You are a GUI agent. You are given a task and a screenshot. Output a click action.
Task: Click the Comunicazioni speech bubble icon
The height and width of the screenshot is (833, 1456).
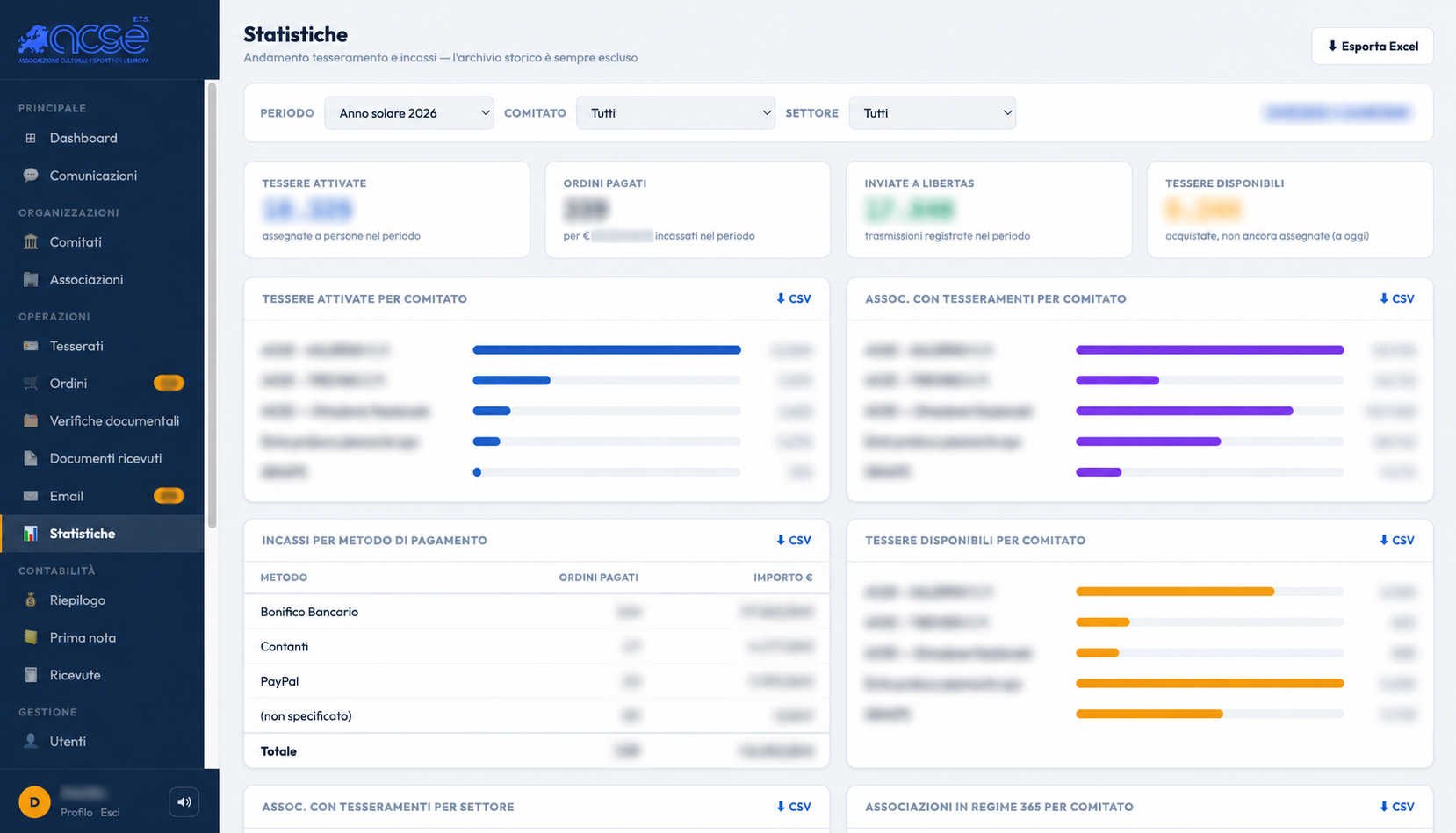coord(31,176)
